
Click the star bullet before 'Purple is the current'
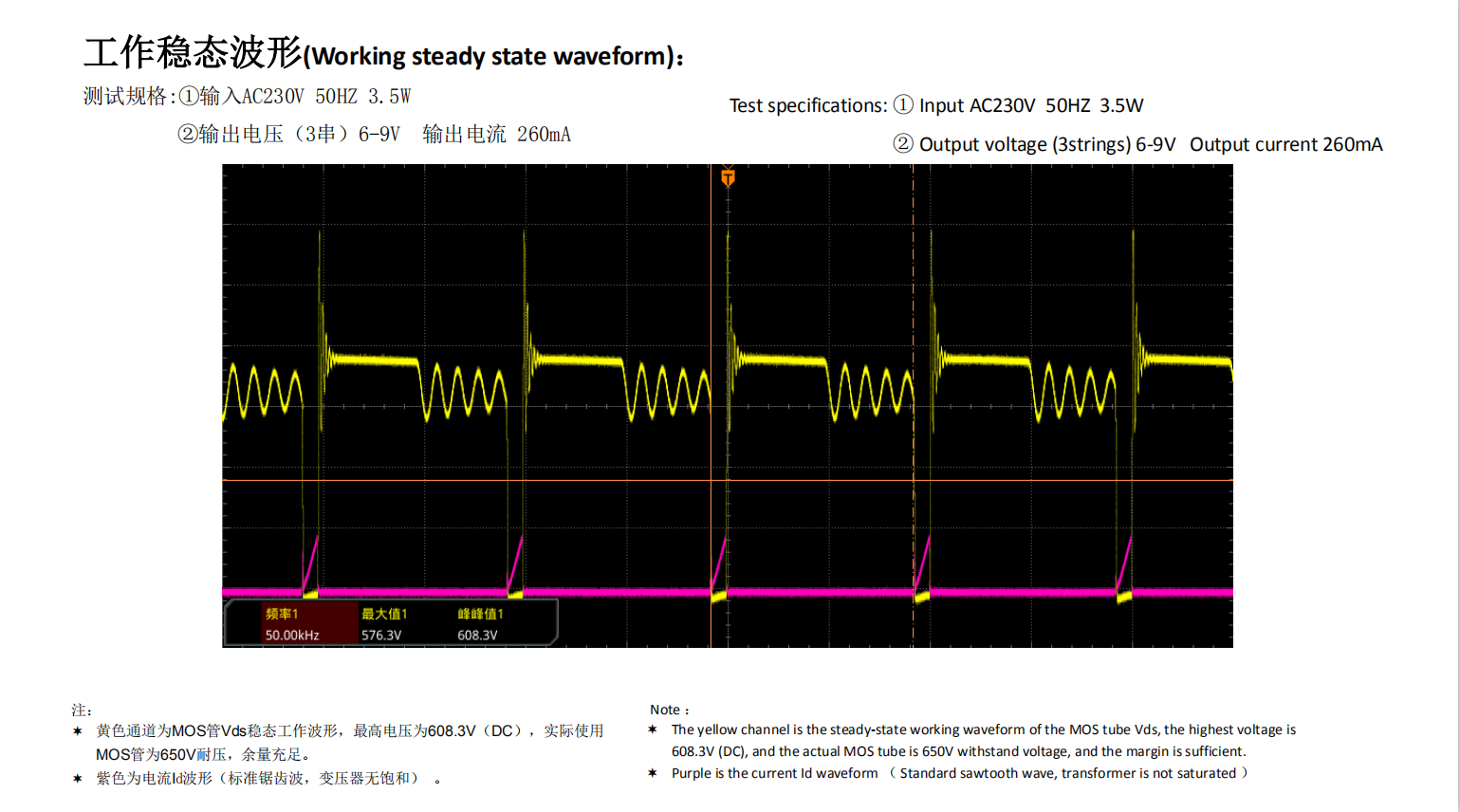[x=653, y=773]
